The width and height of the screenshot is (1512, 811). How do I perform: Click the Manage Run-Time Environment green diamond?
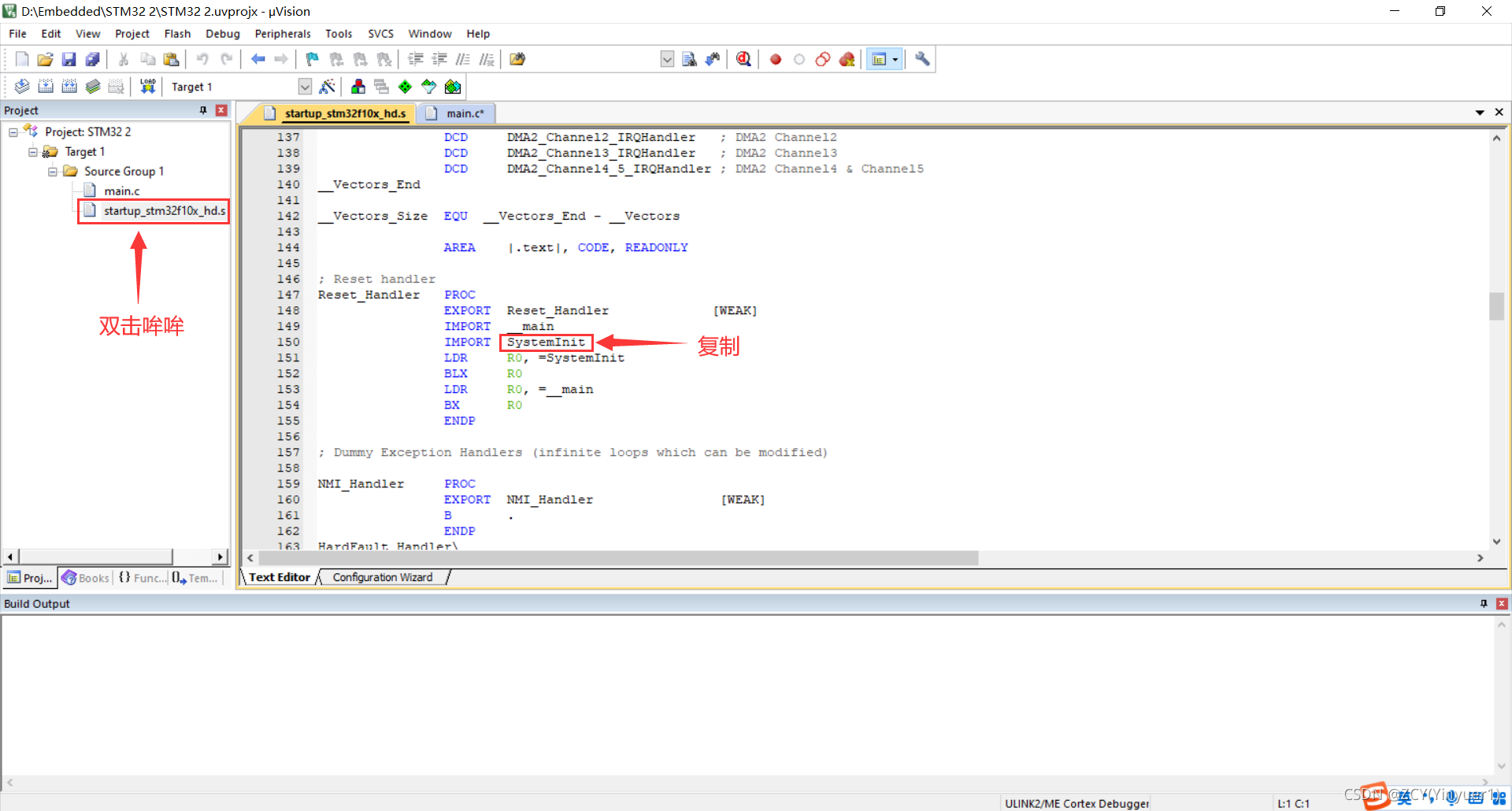tap(405, 87)
